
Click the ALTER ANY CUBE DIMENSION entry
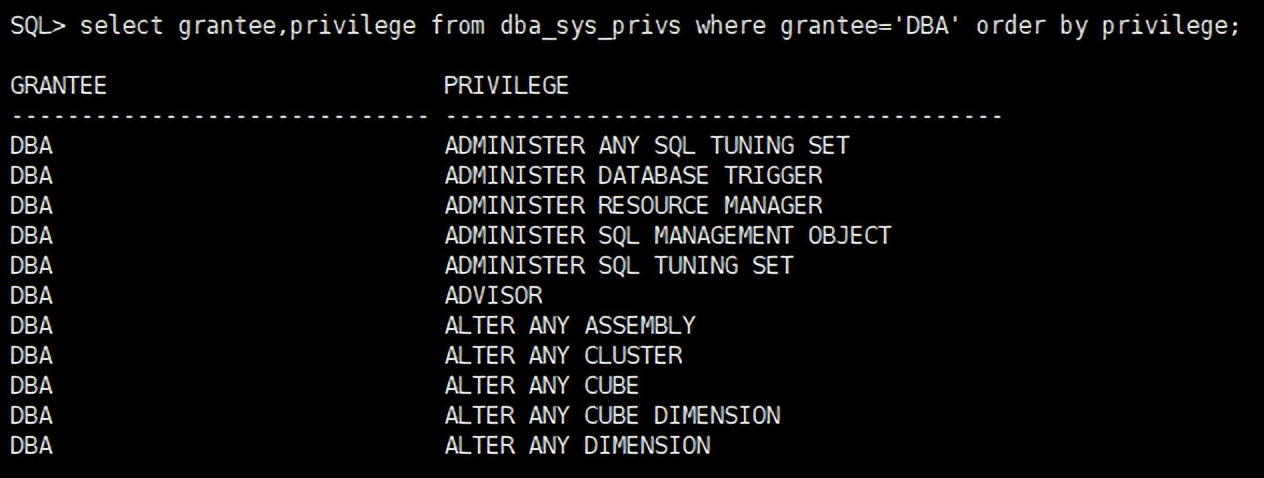pos(612,415)
